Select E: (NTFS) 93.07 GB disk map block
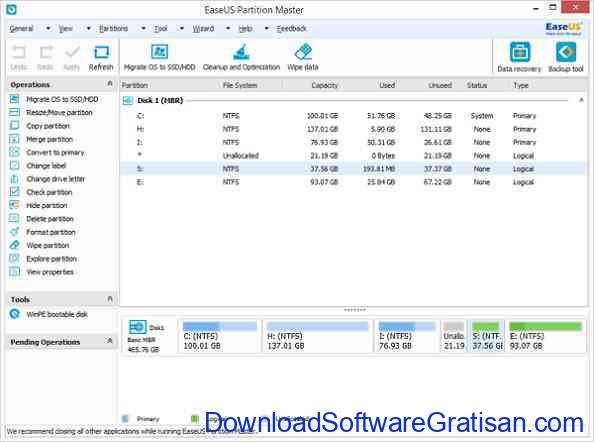Image resolution: width=594 pixels, height=442 pixels. tap(546, 336)
